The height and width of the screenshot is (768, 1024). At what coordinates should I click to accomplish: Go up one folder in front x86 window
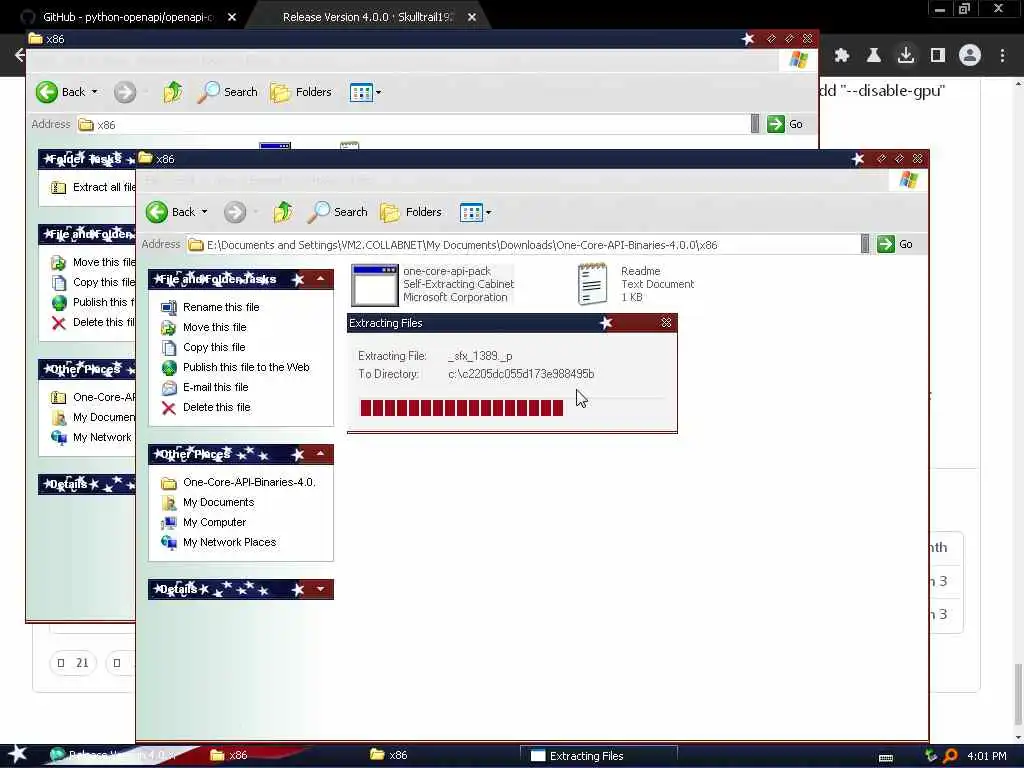[283, 212]
